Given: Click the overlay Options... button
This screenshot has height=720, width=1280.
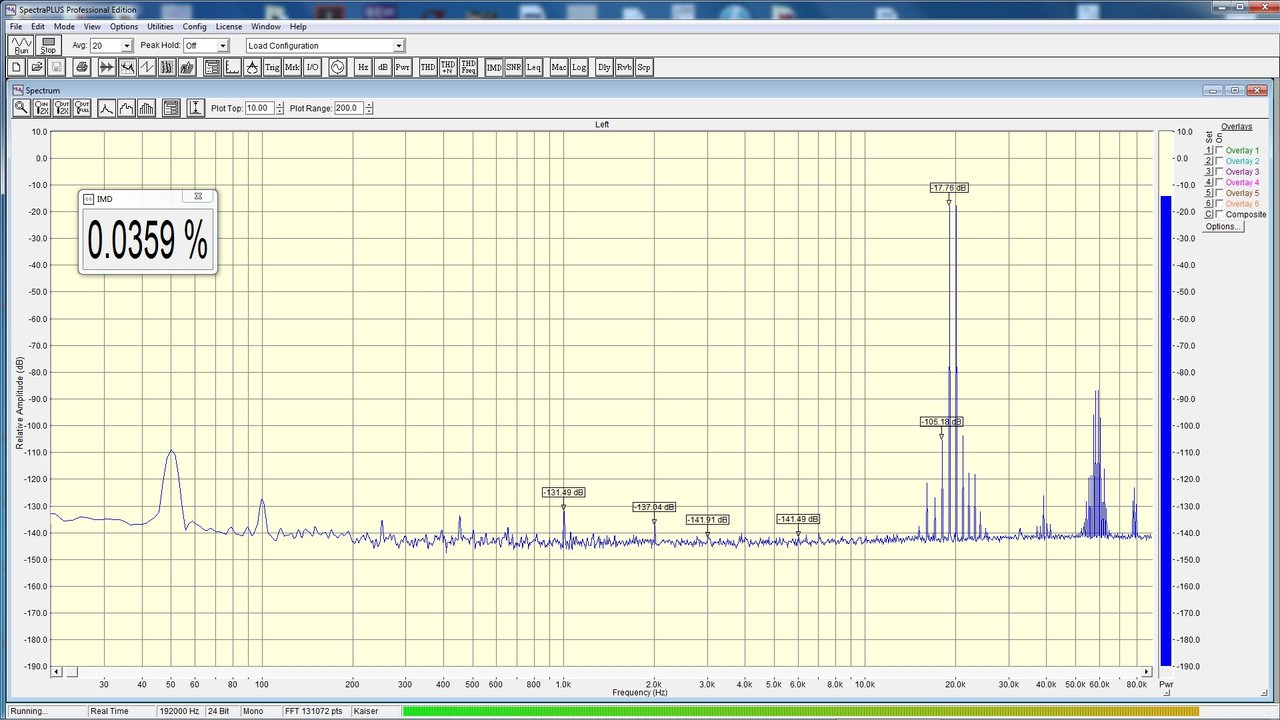Looking at the screenshot, I should tap(1222, 227).
